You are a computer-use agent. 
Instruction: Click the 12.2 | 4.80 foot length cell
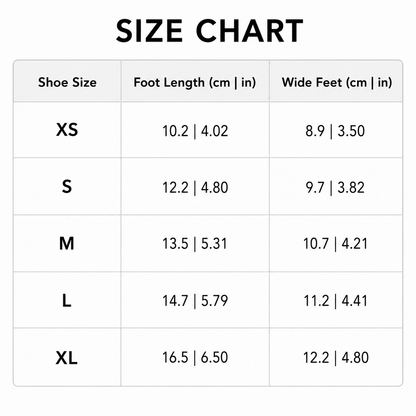(x=195, y=187)
